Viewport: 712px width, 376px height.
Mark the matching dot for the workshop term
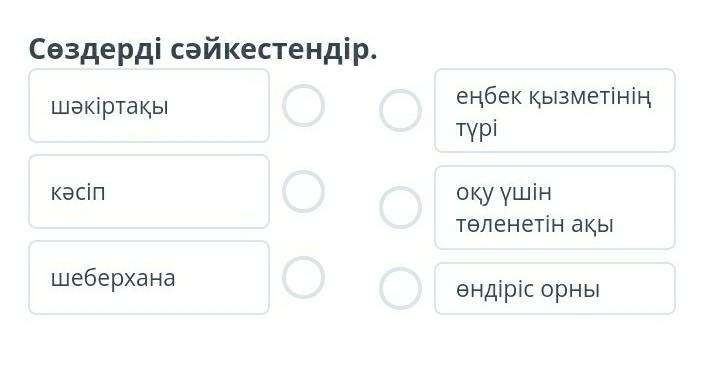(x=303, y=277)
